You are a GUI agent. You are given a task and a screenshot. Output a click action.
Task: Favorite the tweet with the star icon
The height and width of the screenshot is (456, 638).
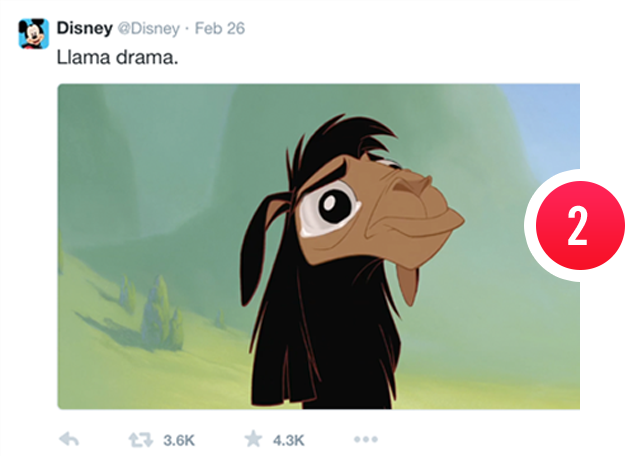point(253,439)
